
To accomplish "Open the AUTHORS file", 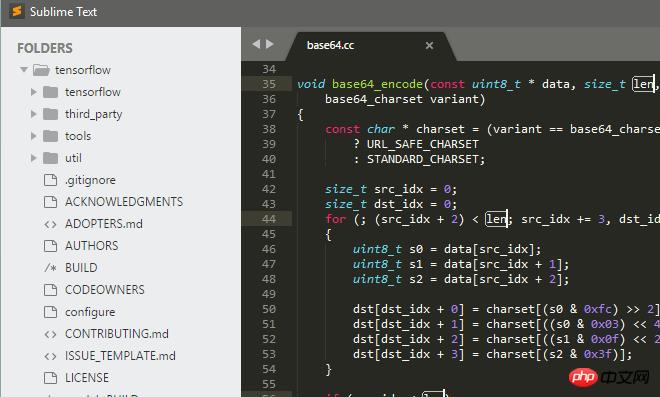I will 91,246.
